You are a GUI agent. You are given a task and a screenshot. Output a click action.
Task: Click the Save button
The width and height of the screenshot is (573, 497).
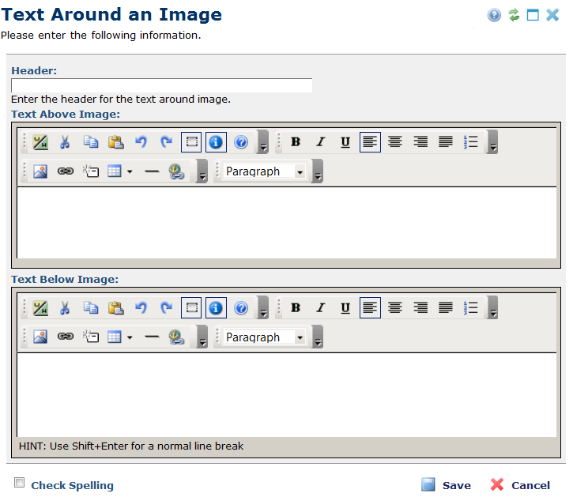point(446,485)
